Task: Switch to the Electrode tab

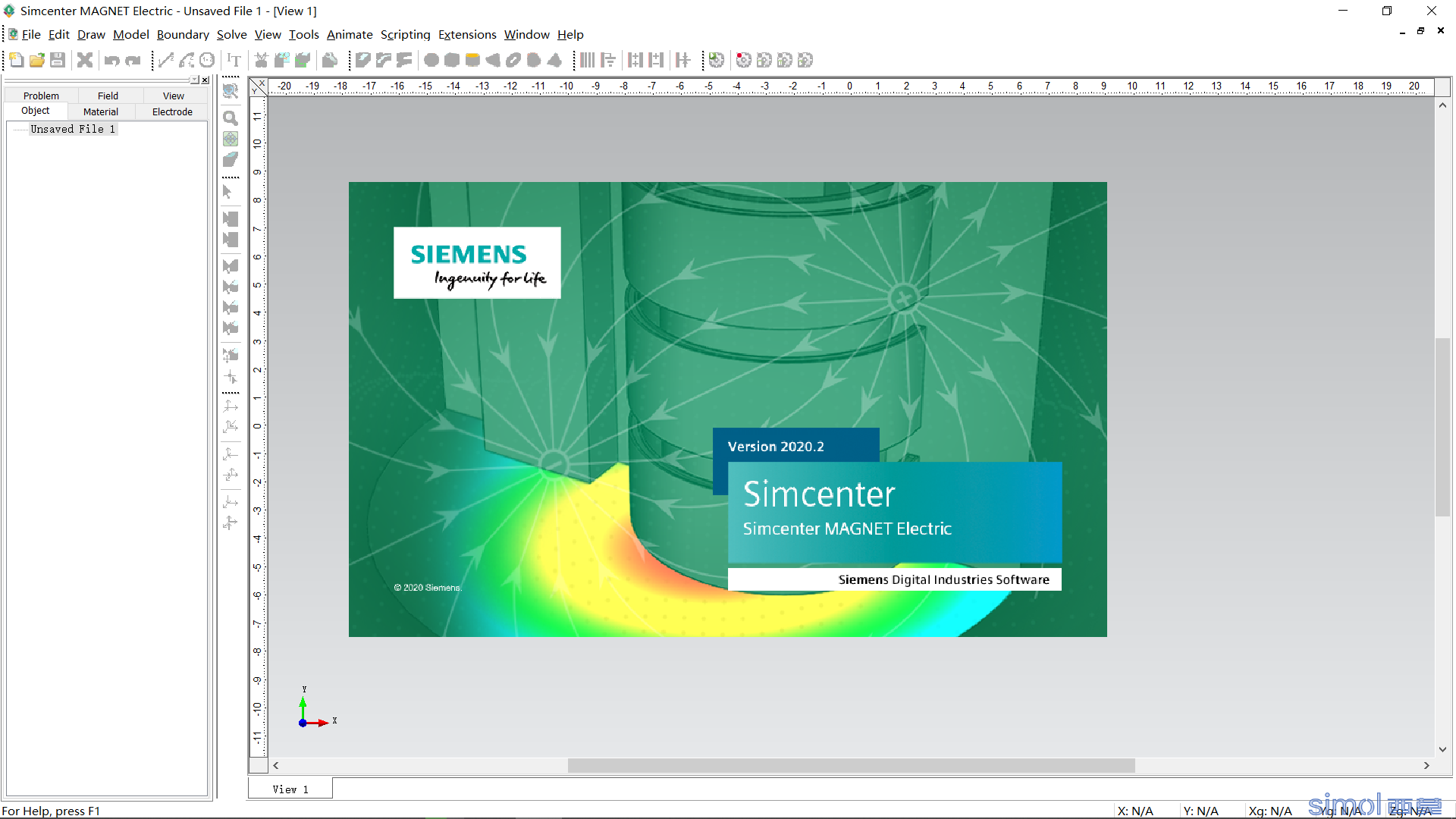Action: pos(172,111)
